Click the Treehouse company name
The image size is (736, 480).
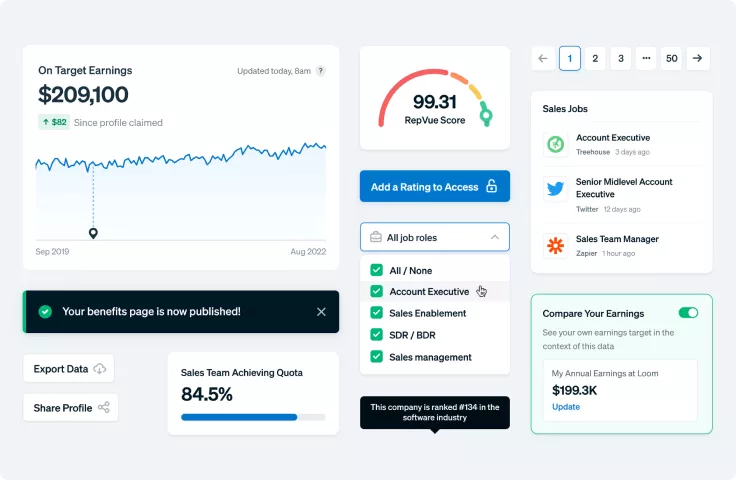[593, 152]
